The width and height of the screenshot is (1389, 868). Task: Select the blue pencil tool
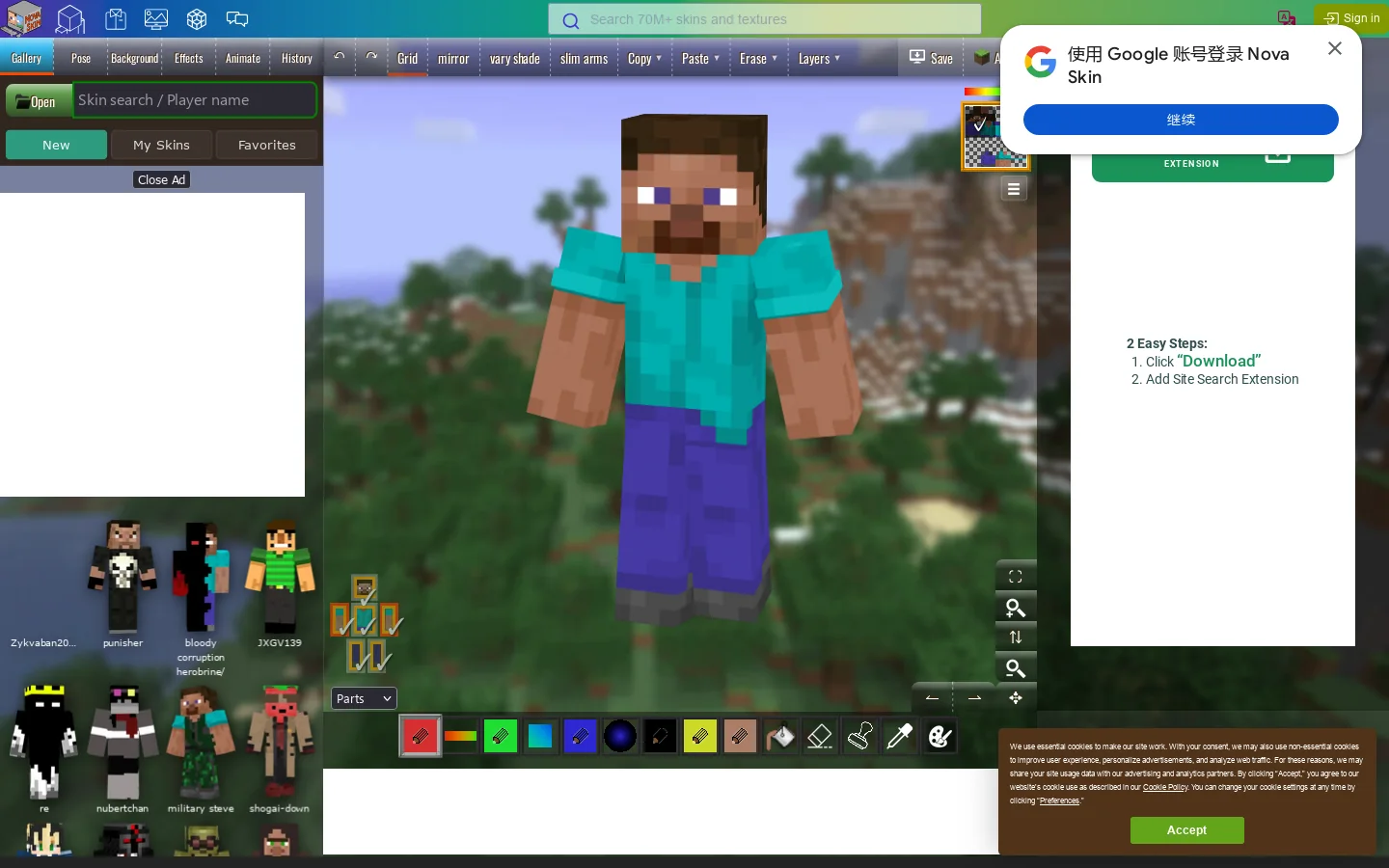point(580,737)
